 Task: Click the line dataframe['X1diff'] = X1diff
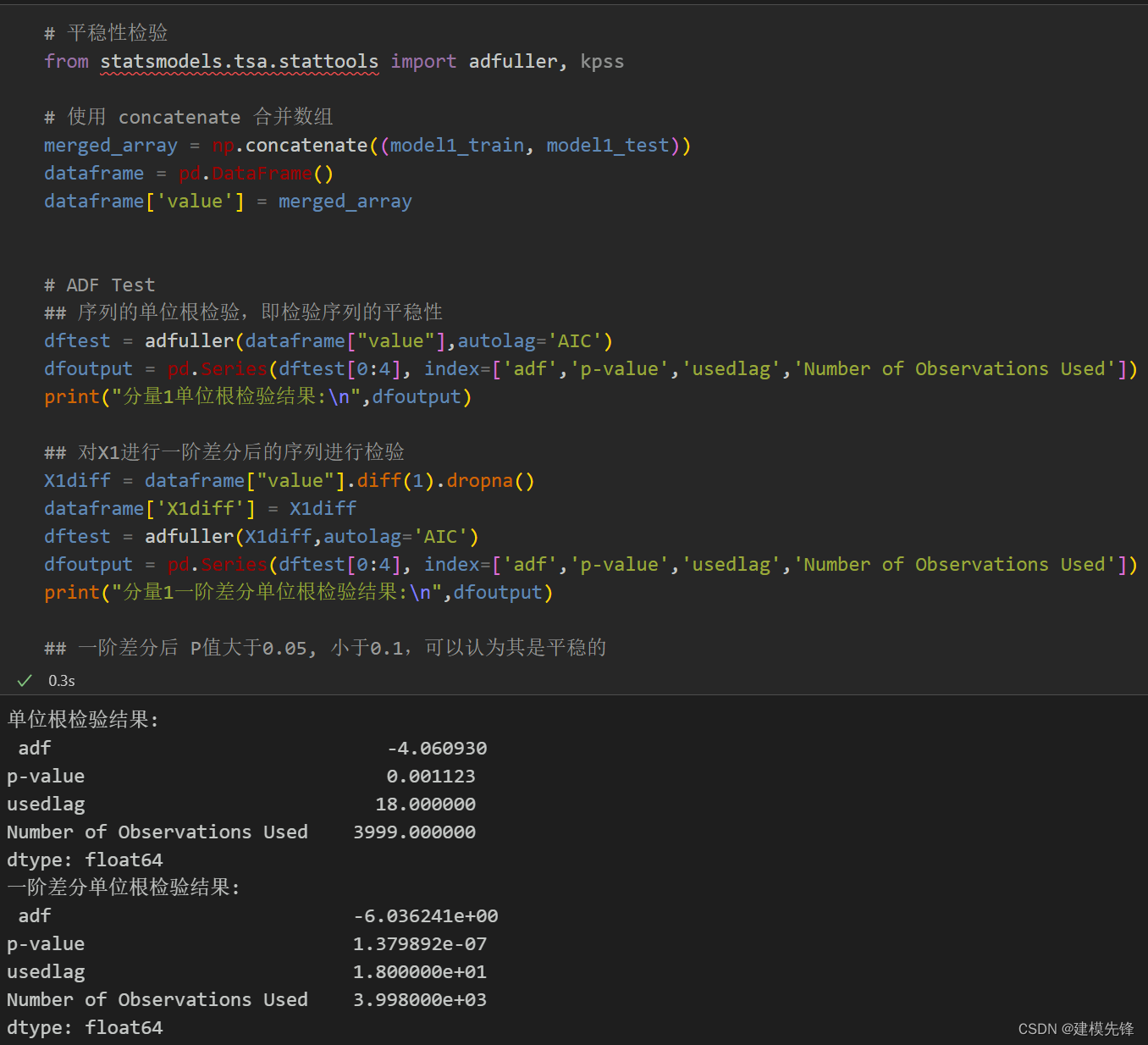[201, 509]
